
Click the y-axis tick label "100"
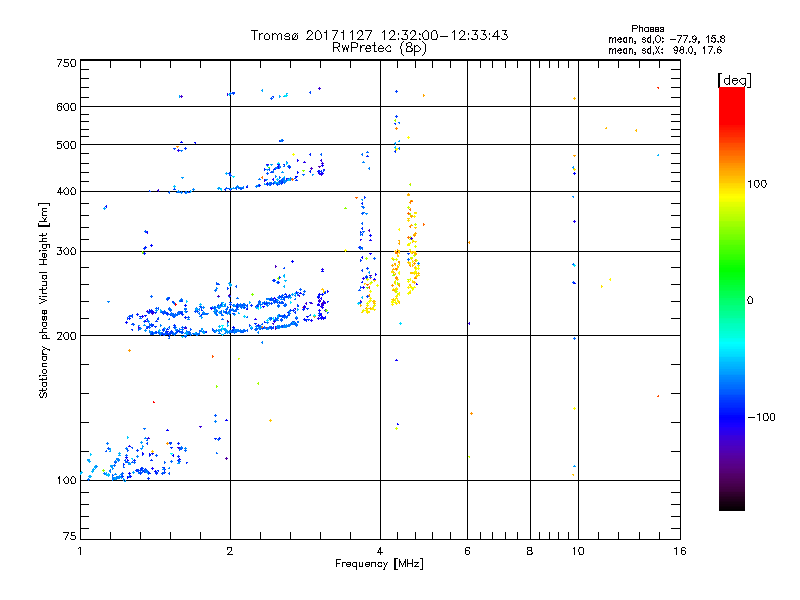66,481
